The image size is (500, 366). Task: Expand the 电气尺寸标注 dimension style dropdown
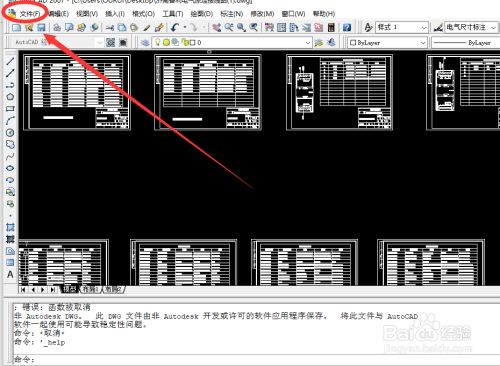494,27
